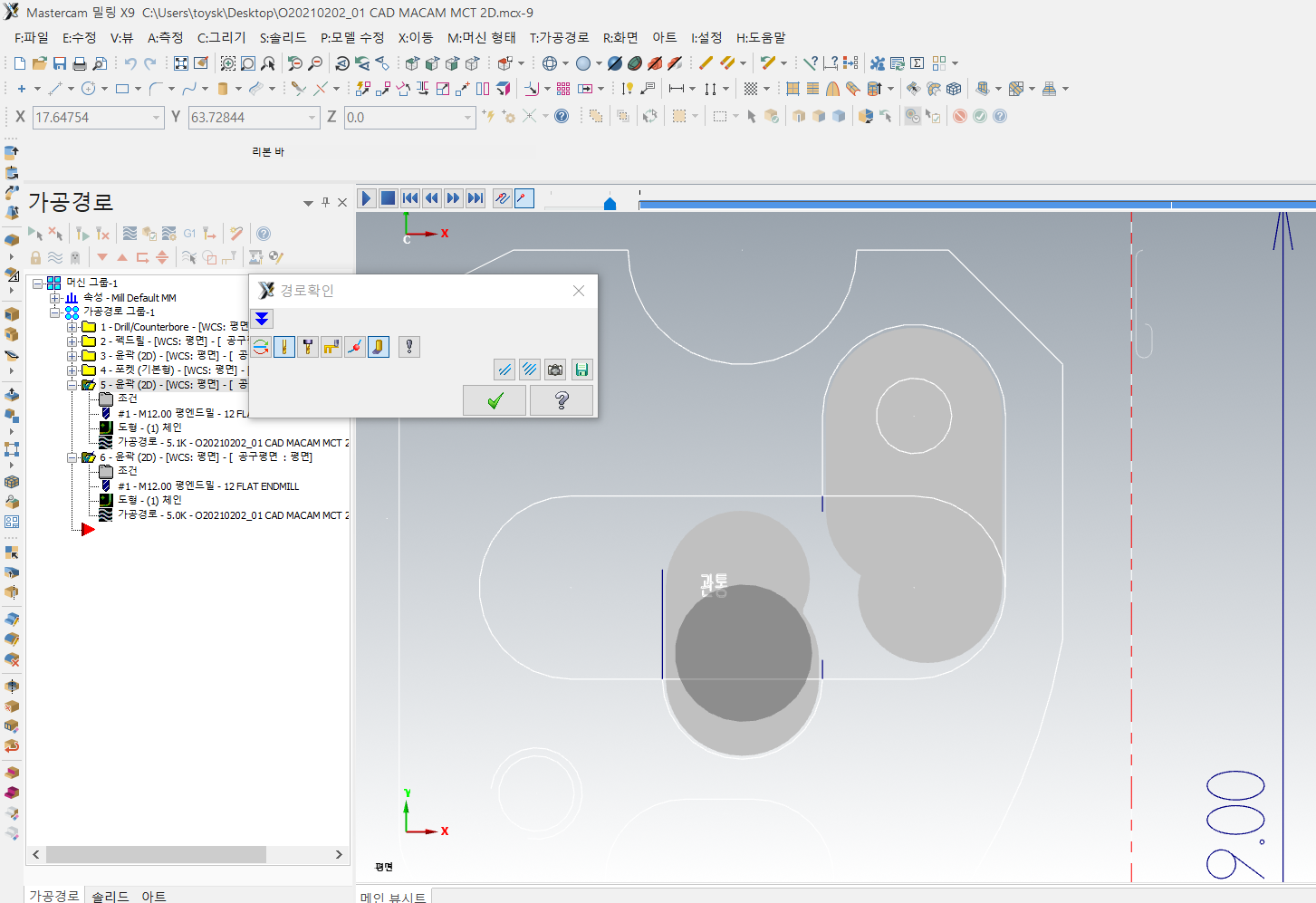Click the Save file icon
This screenshot has height=903, width=1316.
pyautogui.click(x=60, y=63)
